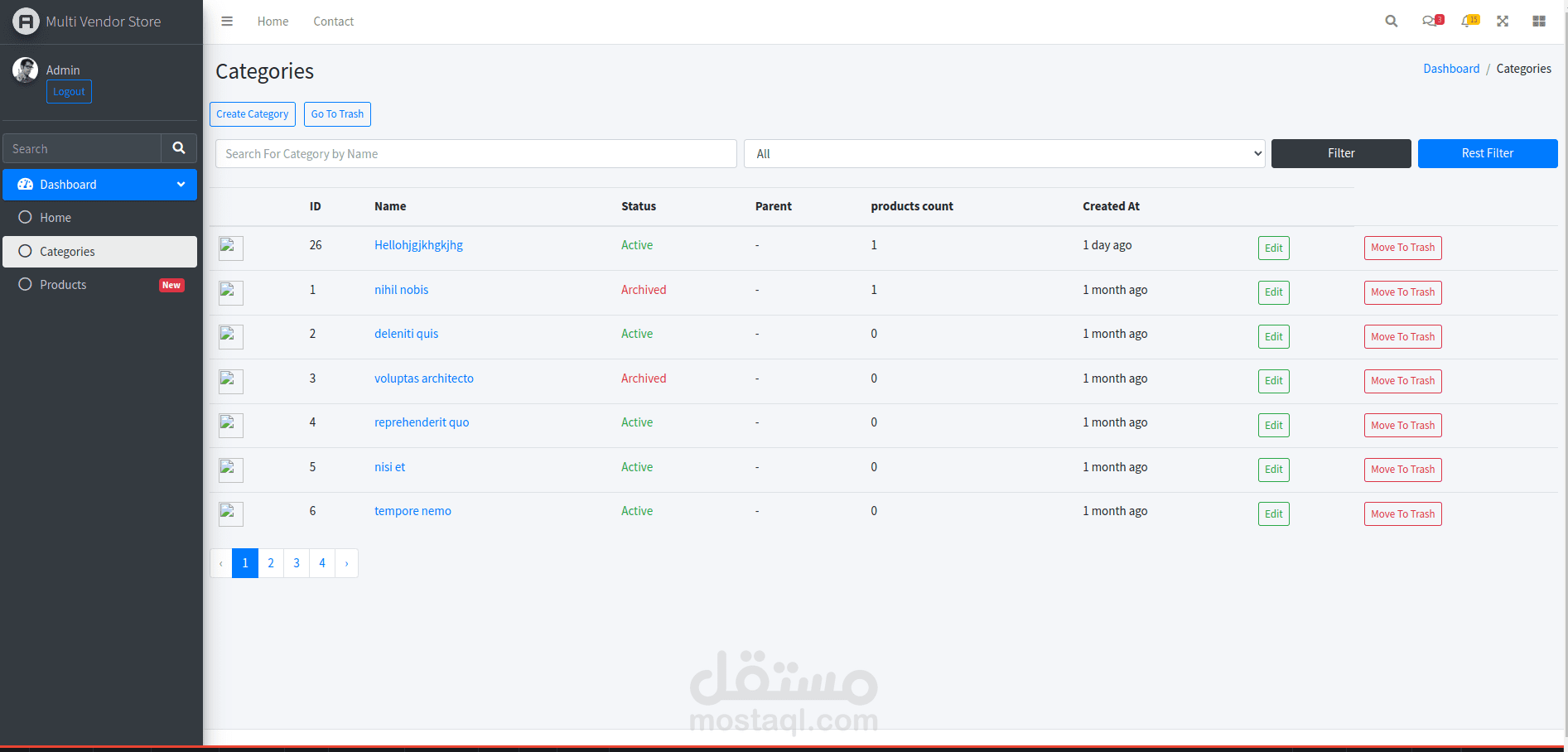The width and height of the screenshot is (1568, 752).
Task: Move deleniti quis category to trash
Action: pos(1402,336)
